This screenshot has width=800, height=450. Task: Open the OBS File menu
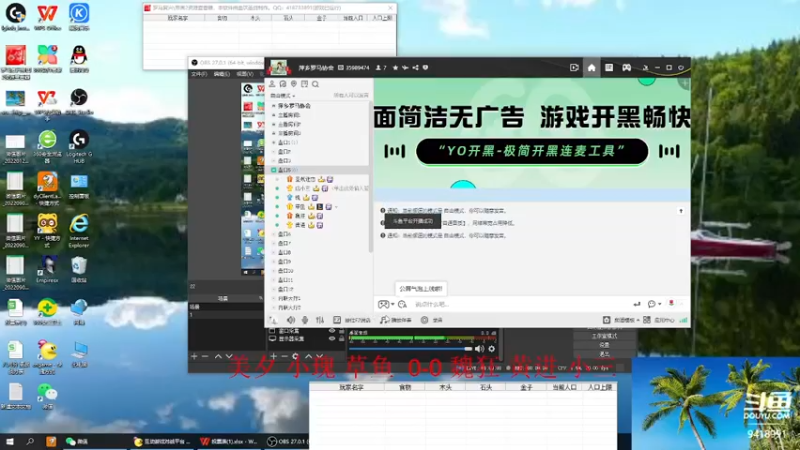pos(199,74)
